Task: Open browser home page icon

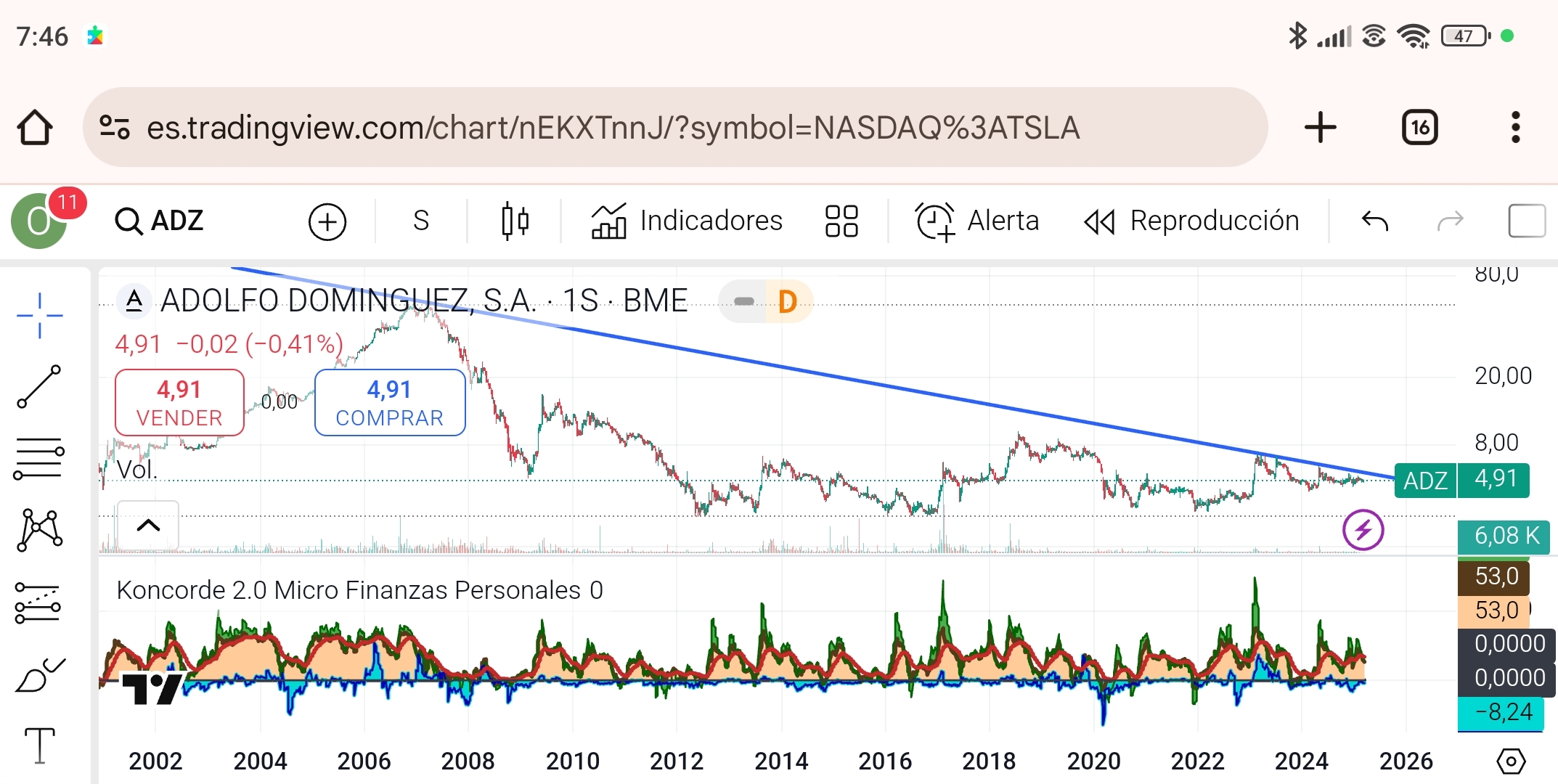Action: tap(35, 128)
